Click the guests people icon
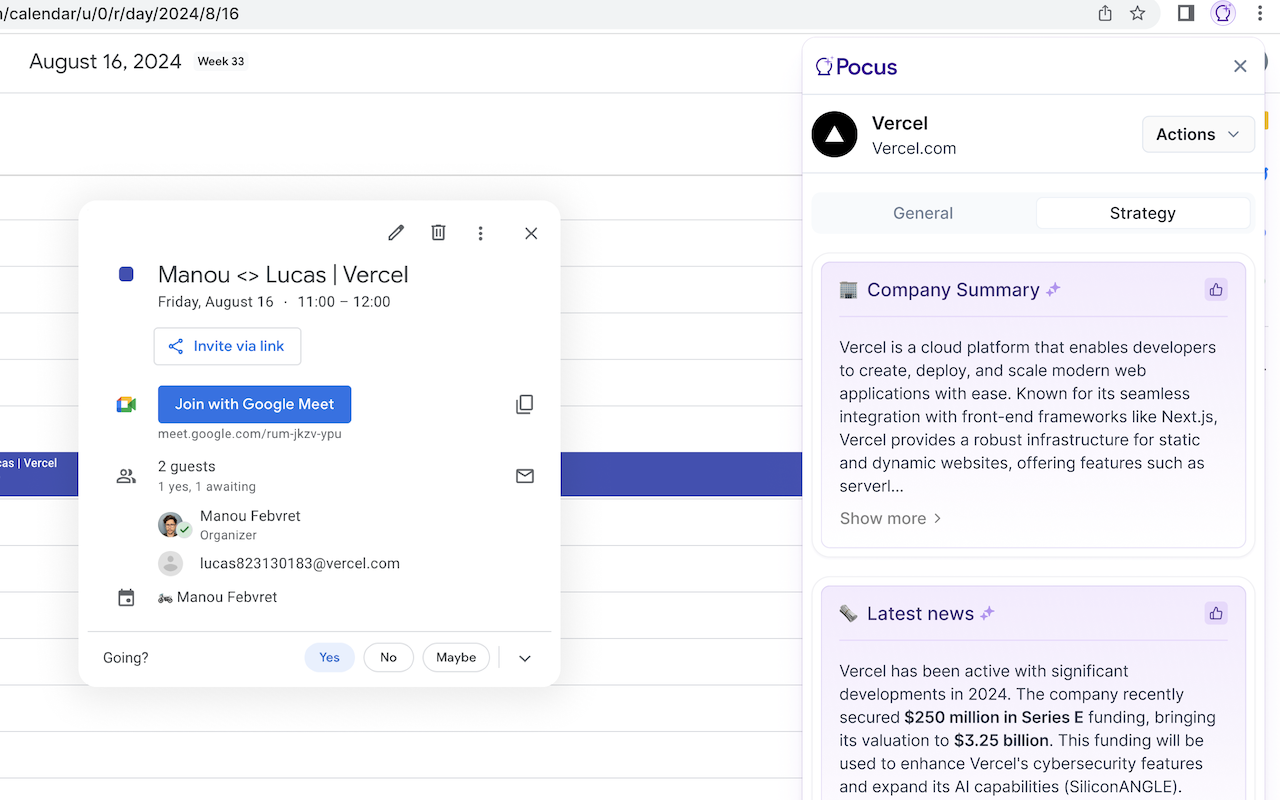1280x800 pixels. pyautogui.click(x=126, y=476)
